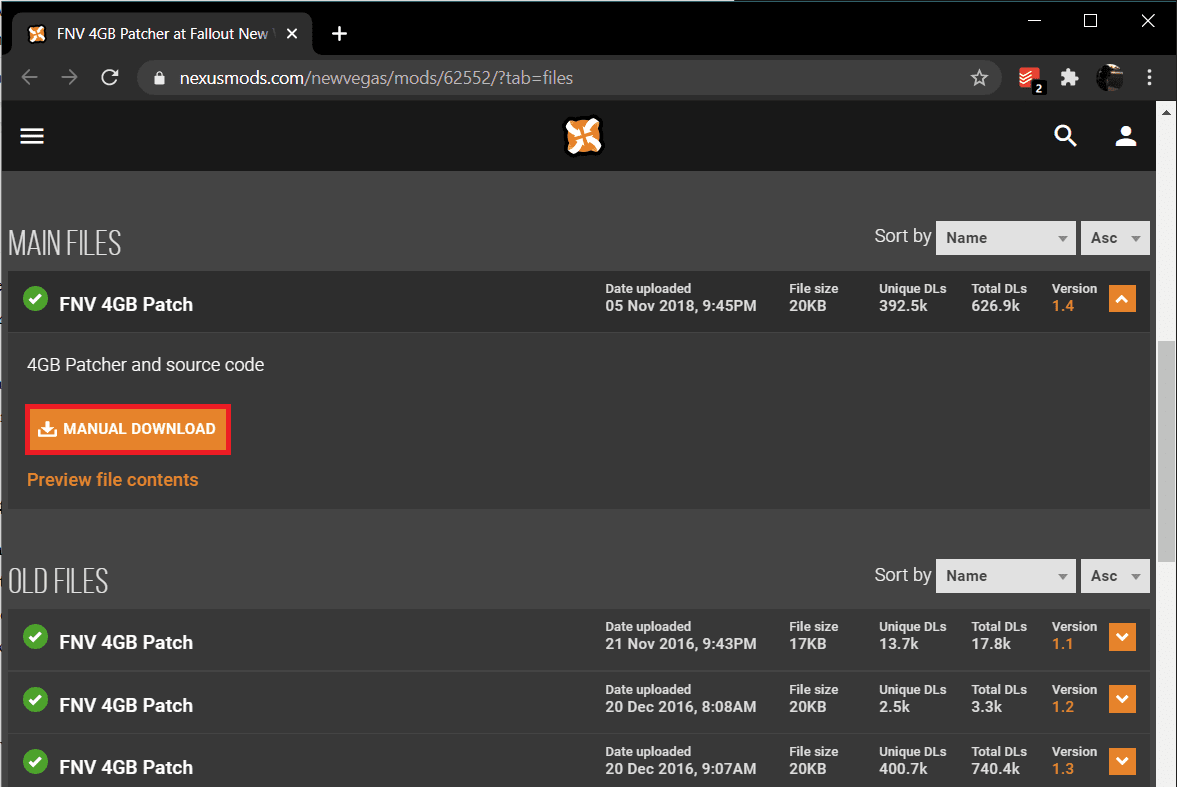The image size is (1177, 787).
Task: Open the Preview file contents link
Action: (x=113, y=480)
